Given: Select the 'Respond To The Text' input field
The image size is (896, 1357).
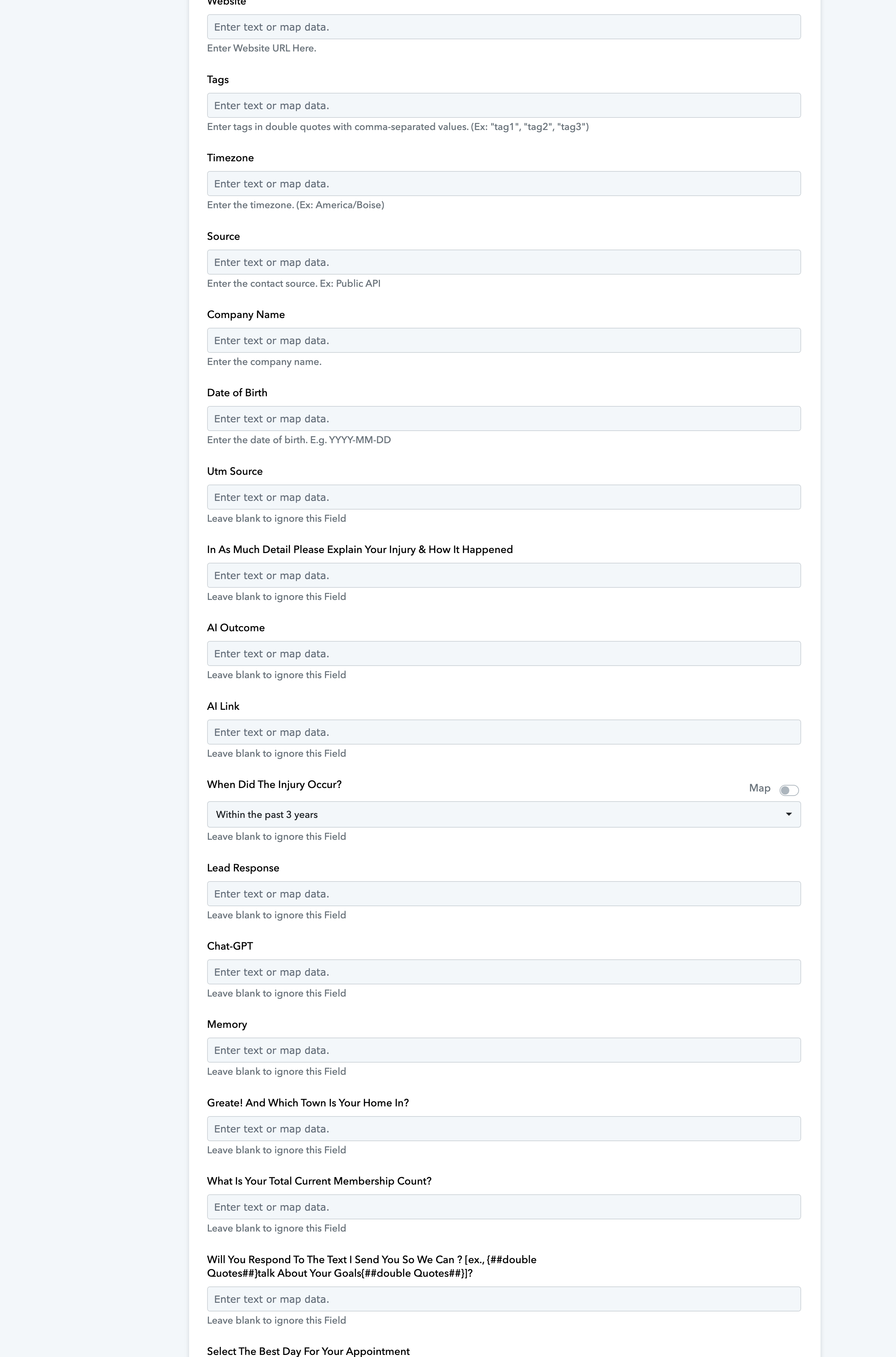Looking at the screenshot, I should pyautogui.click(x=503, y=1299).
